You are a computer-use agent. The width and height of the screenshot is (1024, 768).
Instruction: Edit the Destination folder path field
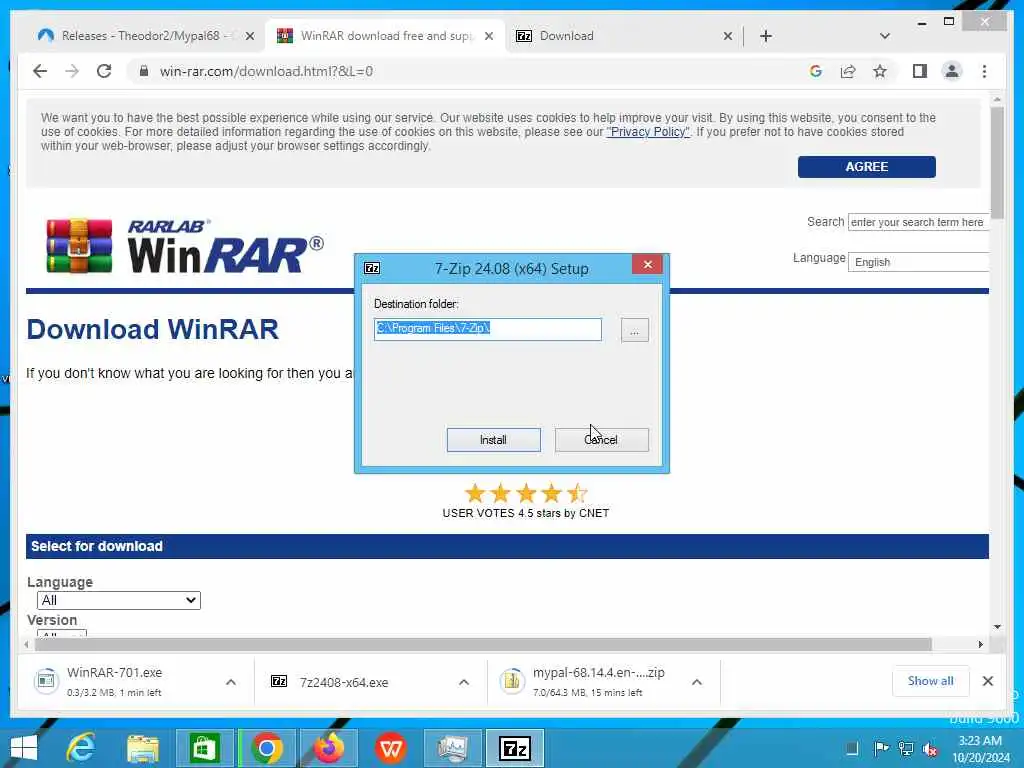(487, 328)
